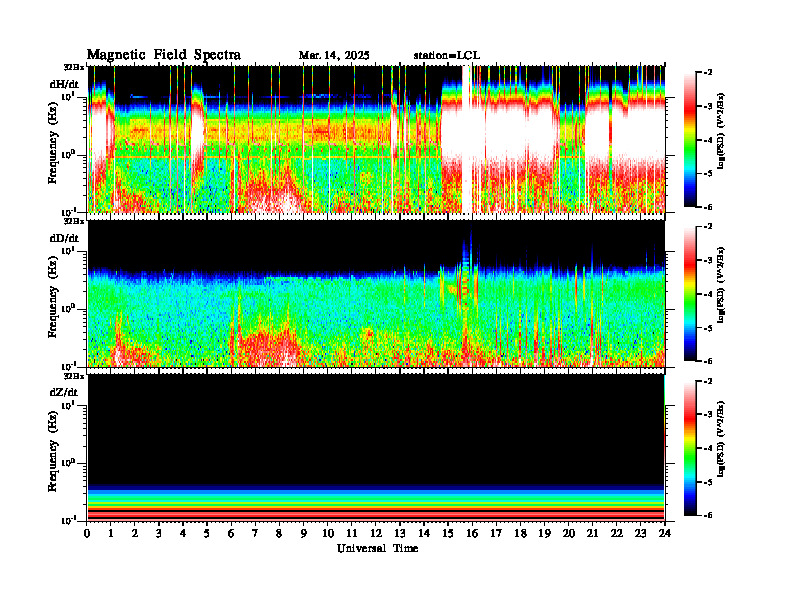Click the hour "7" time axis tick label
This screenshot has height=612, width=792.
(255, 534)
